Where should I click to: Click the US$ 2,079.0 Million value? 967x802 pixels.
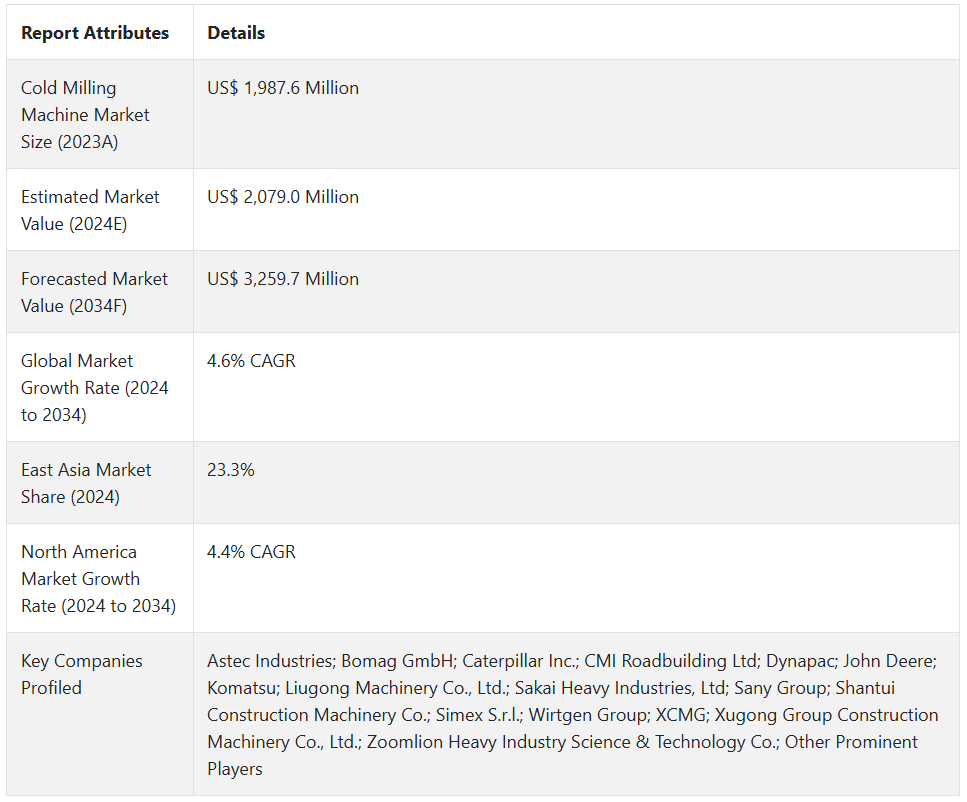[x=283, y=197]
